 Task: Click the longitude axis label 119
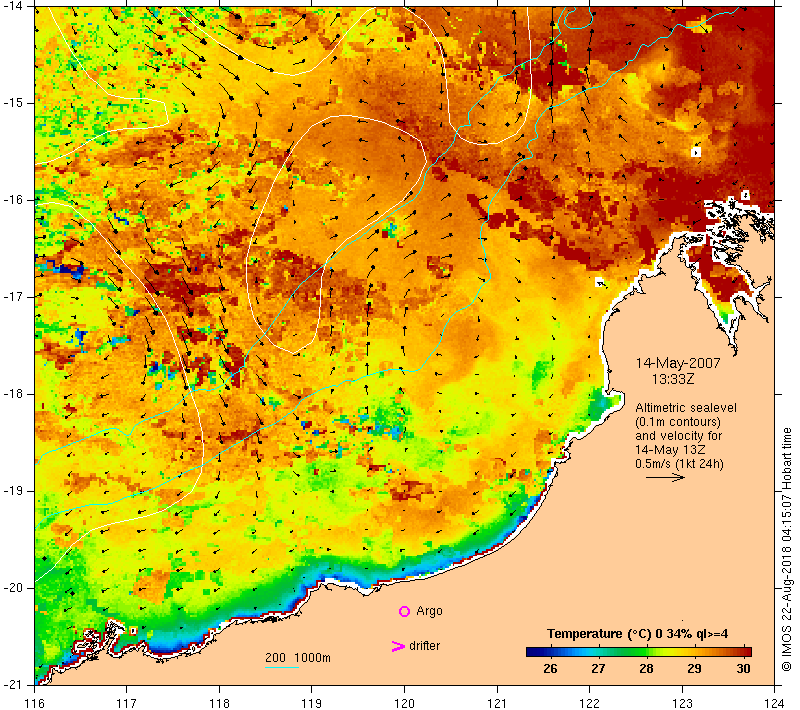[312, 703]
